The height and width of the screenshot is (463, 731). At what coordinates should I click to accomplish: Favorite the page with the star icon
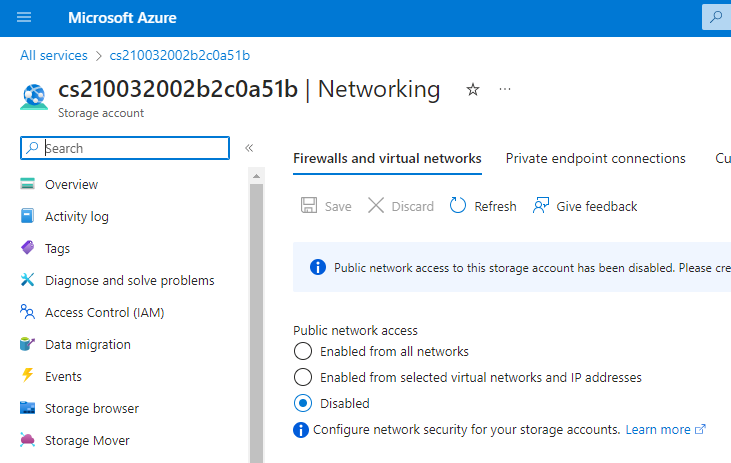coord(473,89)
